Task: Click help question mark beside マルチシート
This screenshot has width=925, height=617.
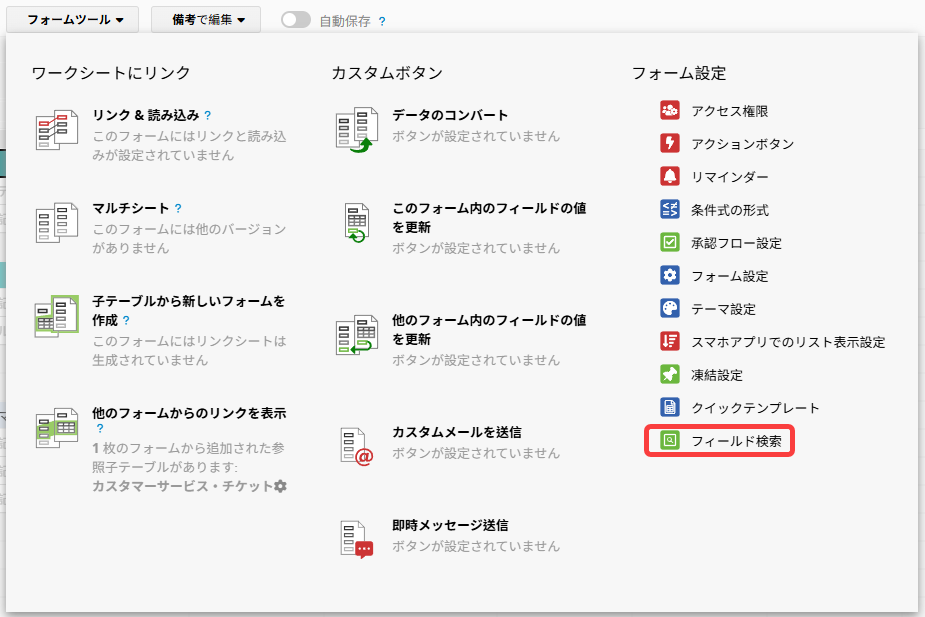Action: pos(178,209)
